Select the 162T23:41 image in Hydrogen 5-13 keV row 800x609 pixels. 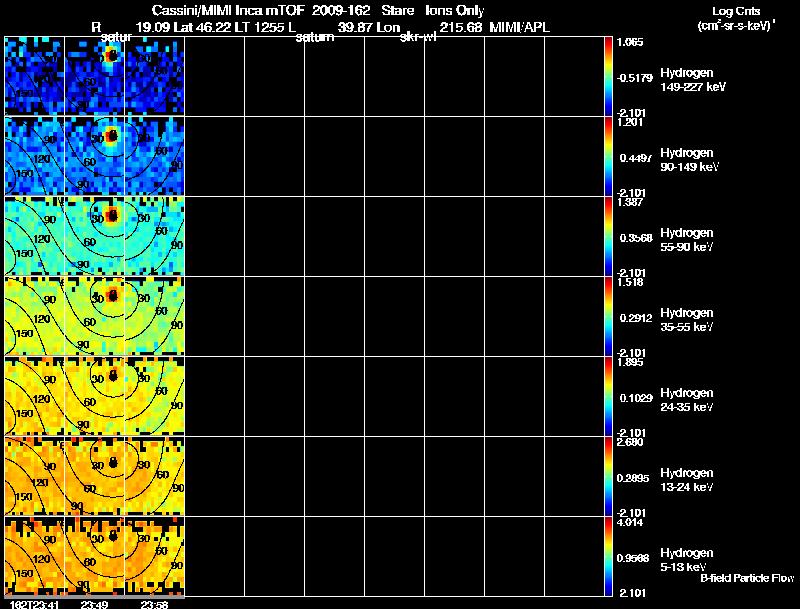click(x=34, y=556)
